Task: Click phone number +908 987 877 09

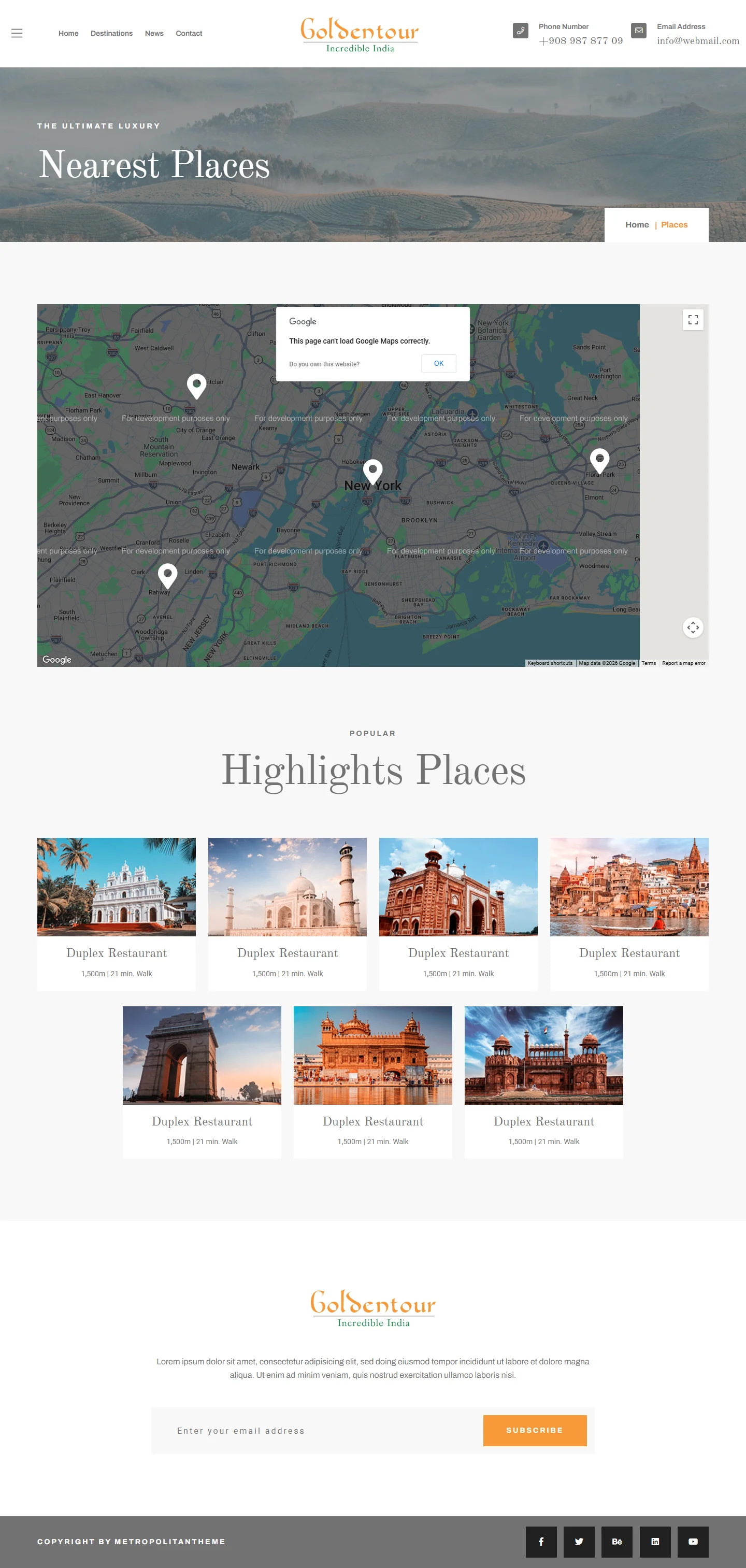Action: [581, 41]
